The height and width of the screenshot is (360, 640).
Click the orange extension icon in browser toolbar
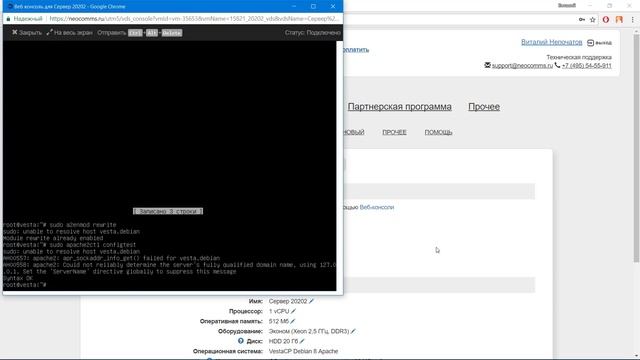(x=619, y=19)
